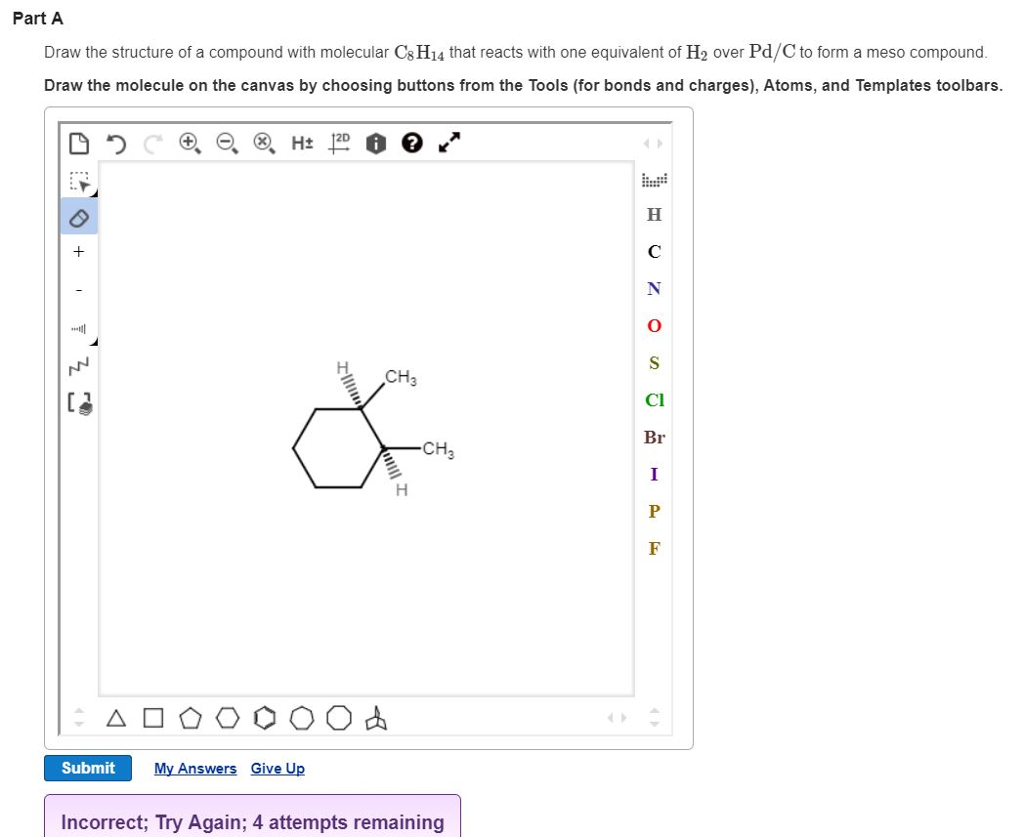Zoom in on the canvas
1024x837 pixels.
189,143
